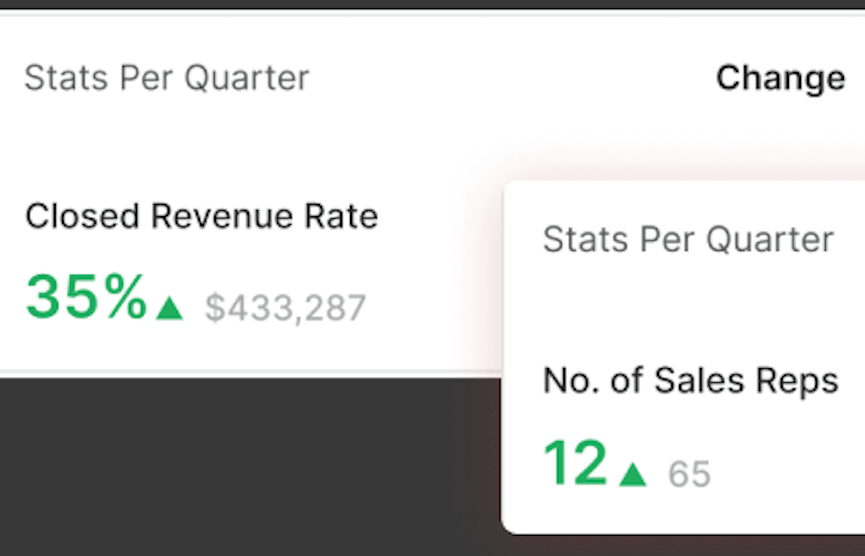This screenshot has height=556, width=865.
Task: Click the Change column header
Action: point(780,78)
